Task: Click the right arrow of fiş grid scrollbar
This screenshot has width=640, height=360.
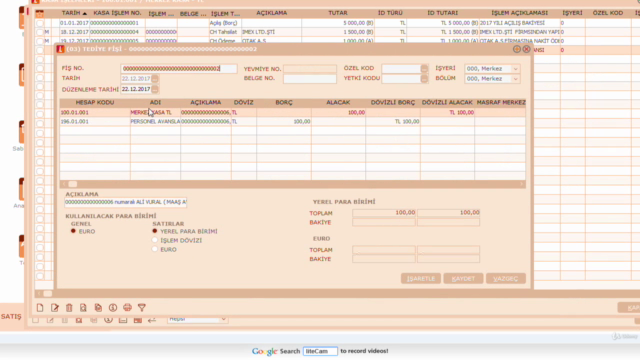Action: pyautogui.click(x=521, y=184)
